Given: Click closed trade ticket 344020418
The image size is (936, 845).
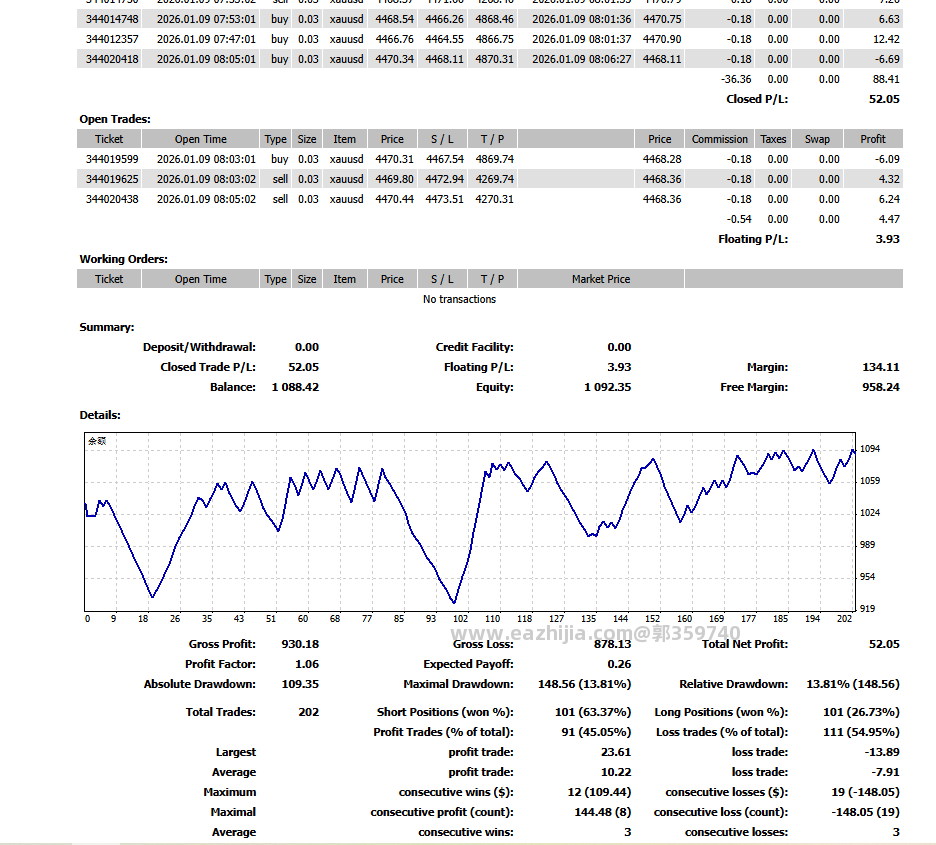Looking at the screenshot, I should click(x=112, y=59).
